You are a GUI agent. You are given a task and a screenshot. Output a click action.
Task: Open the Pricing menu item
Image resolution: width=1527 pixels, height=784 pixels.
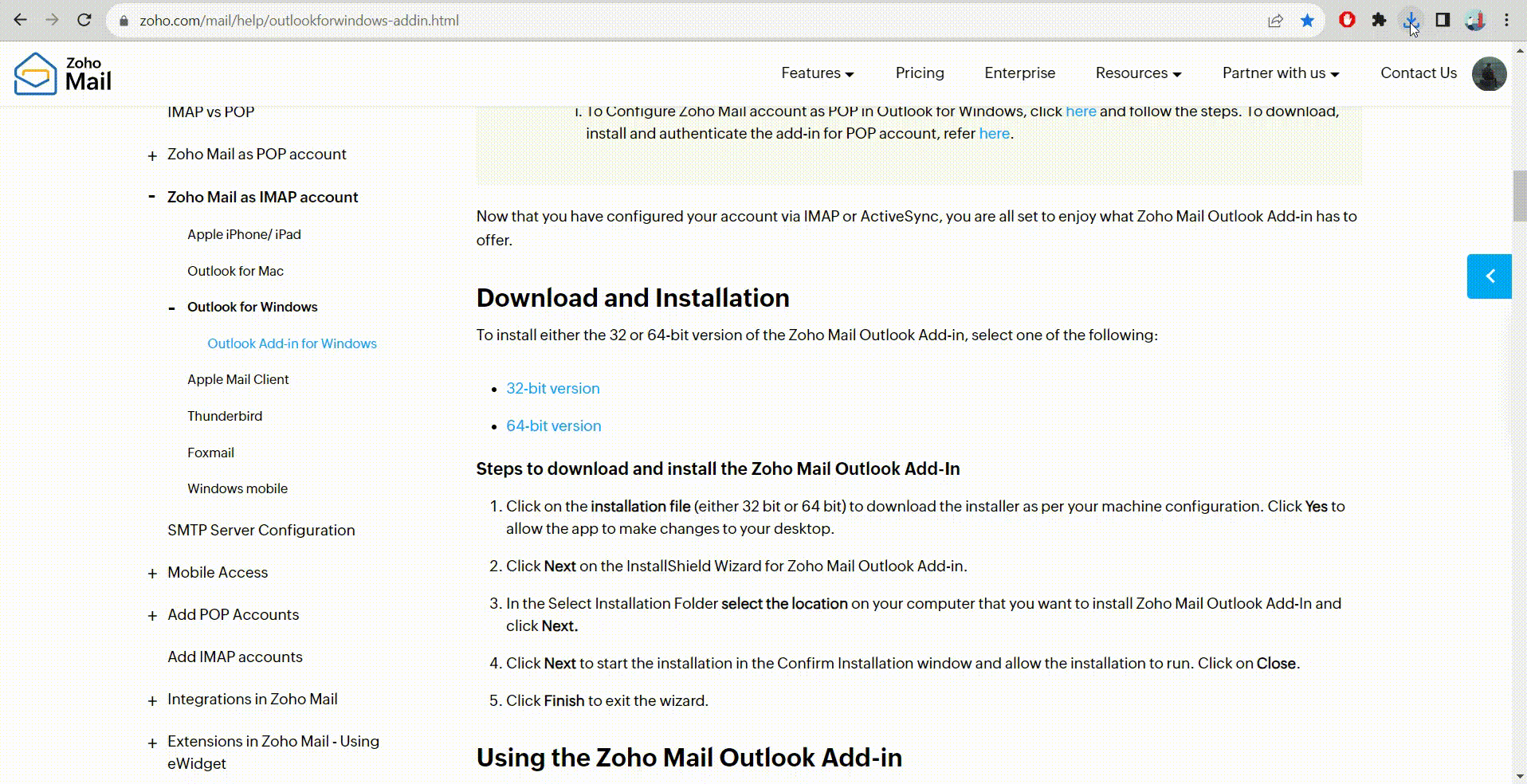point(919,73)
